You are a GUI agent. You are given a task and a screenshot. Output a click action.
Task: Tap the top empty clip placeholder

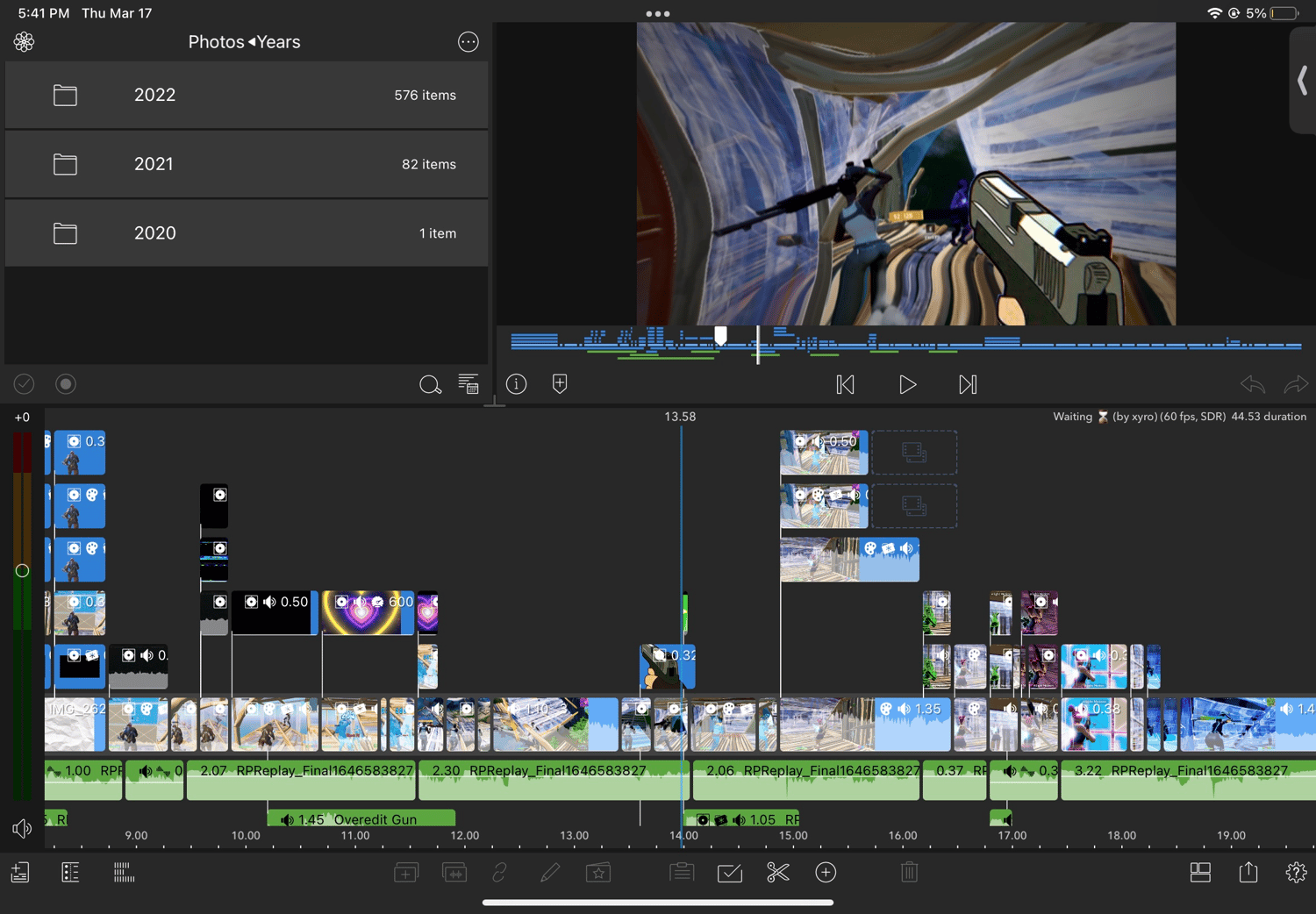click(914, 453)
